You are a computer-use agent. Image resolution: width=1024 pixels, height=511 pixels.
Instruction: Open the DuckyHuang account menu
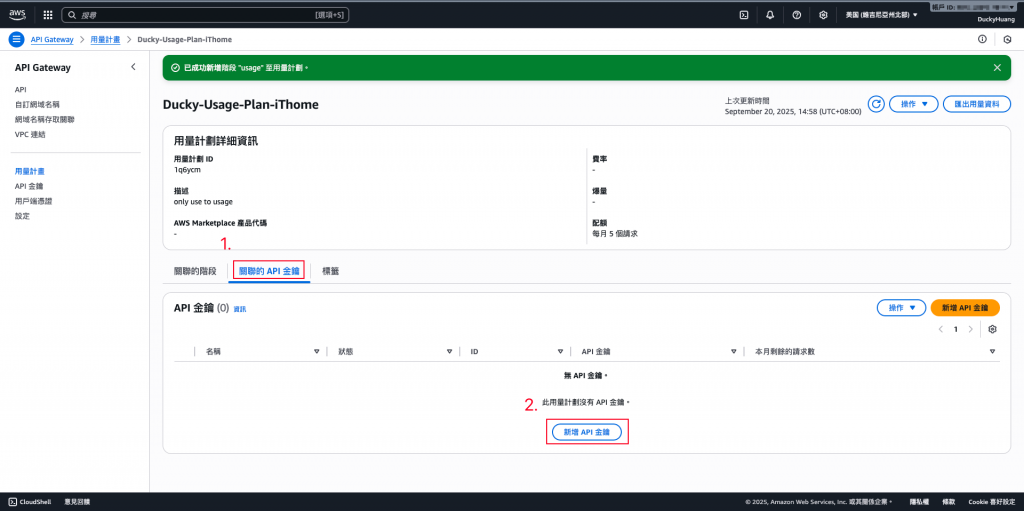(x=996, y=20)
